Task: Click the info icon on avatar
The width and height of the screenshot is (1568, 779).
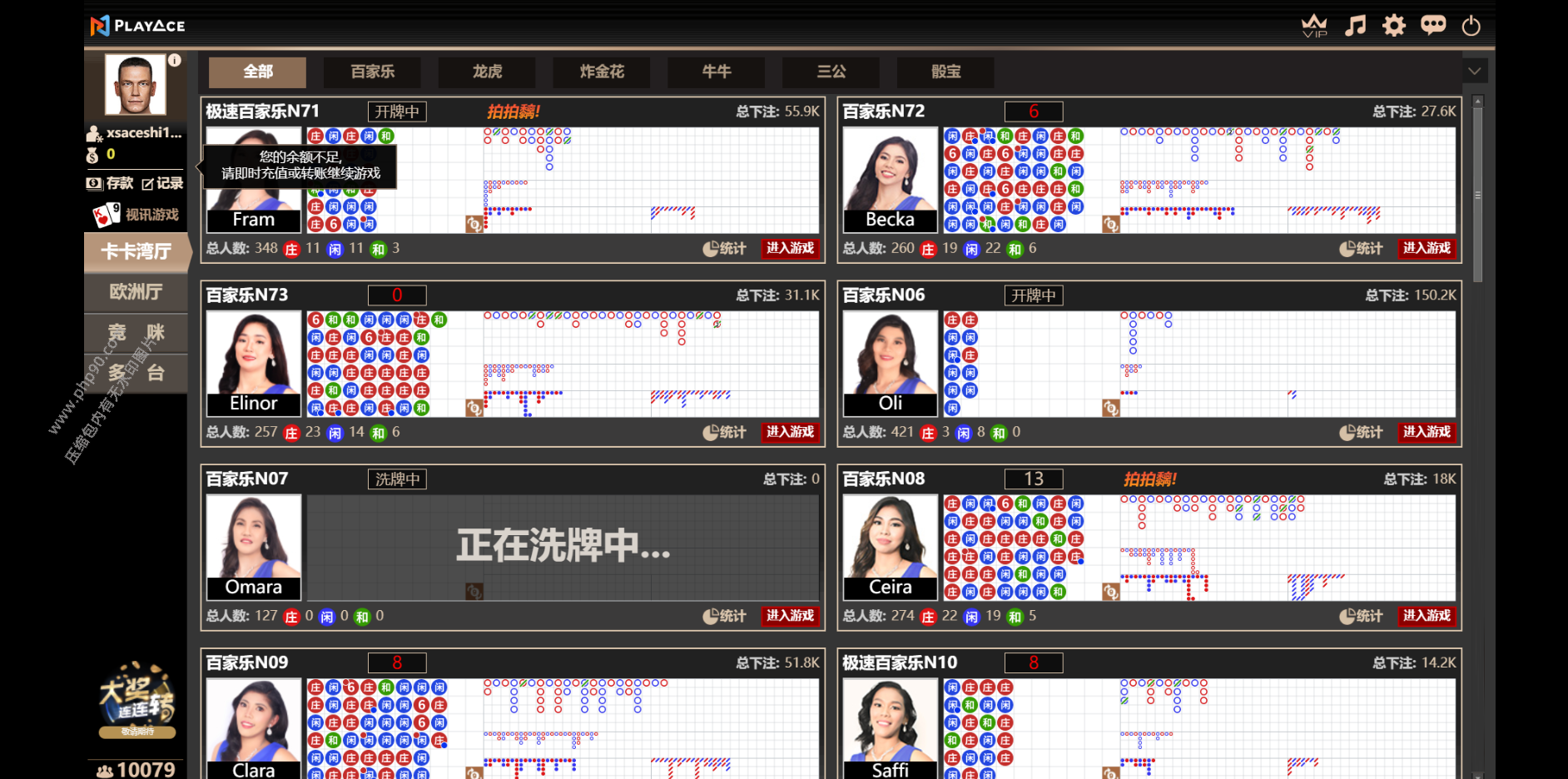Action: click(x=174, y=60)
